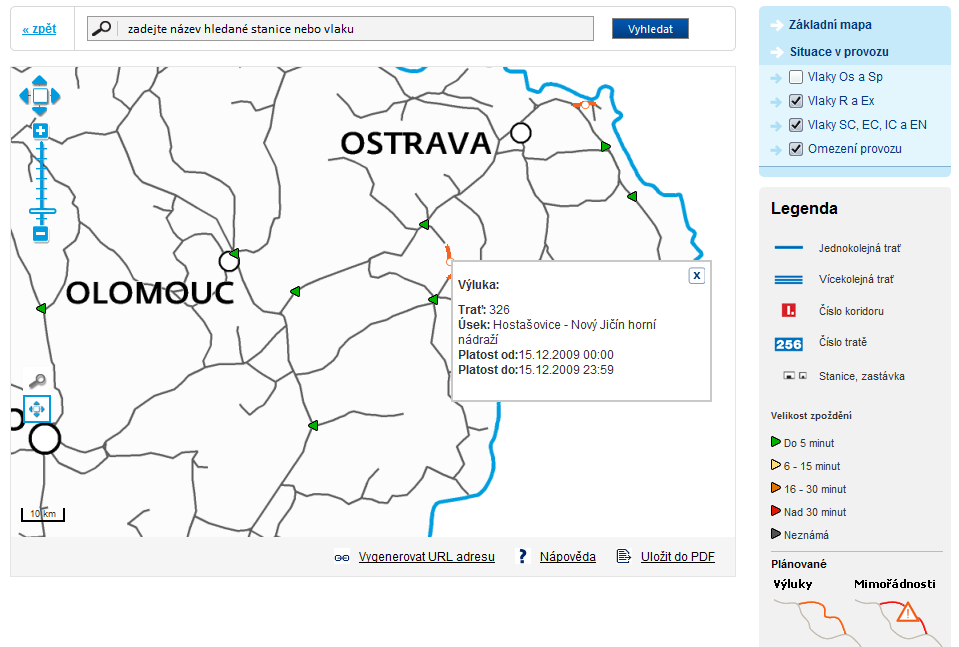959x647 pixels.
Task: Click the zoom out minus button
Action: coord(41,234)
